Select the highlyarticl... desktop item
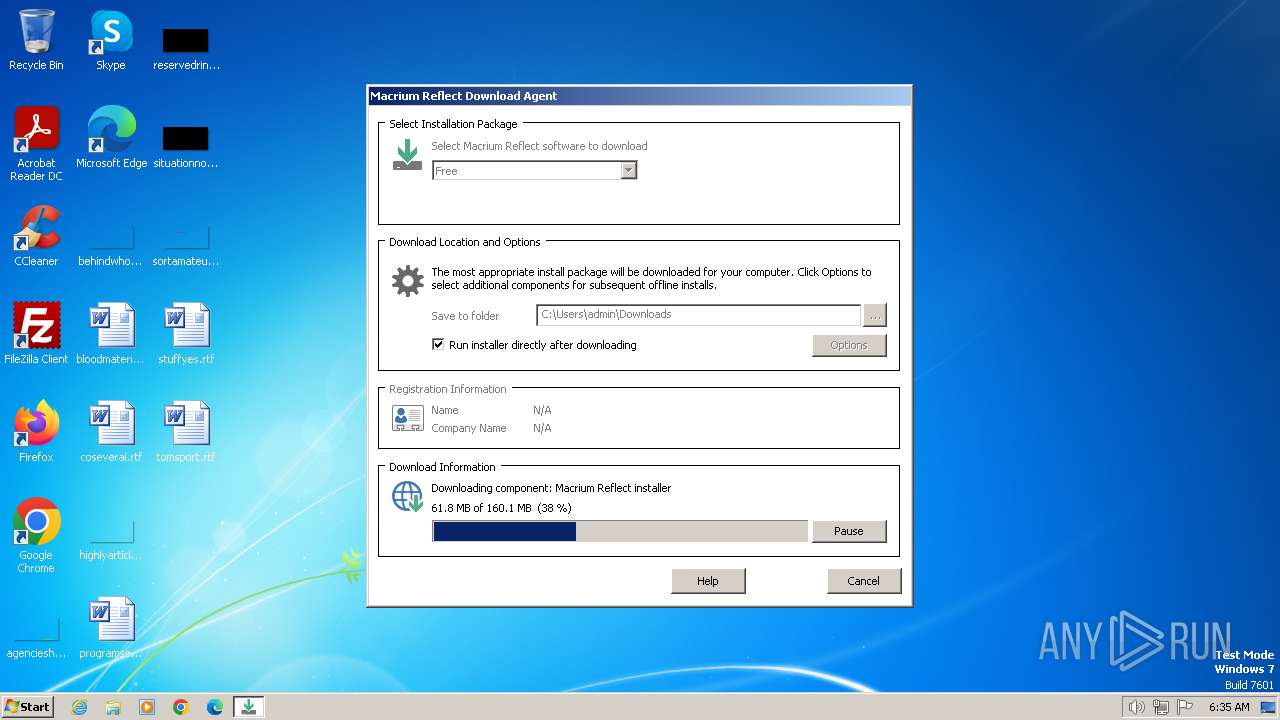This screenshot has height=720, width=1280. click(x=111, y=540)
